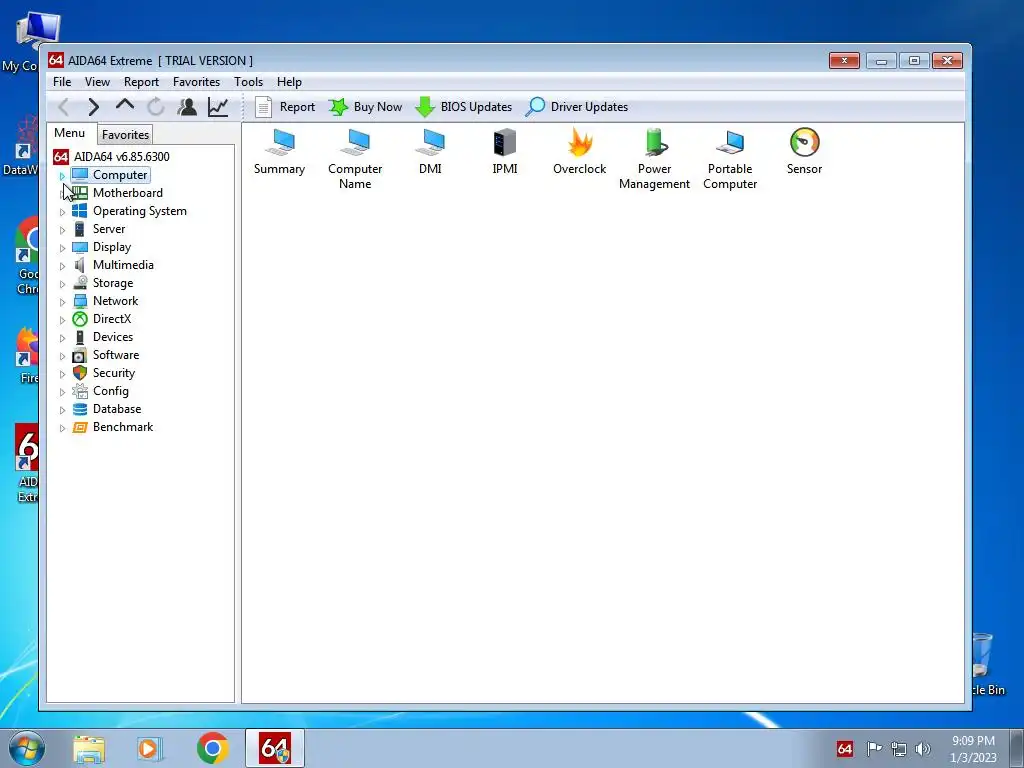The width and height of the screenshot is (1024, 768).
Task: Click the graph chart toolbar icon
Action: tap(218, 106)
